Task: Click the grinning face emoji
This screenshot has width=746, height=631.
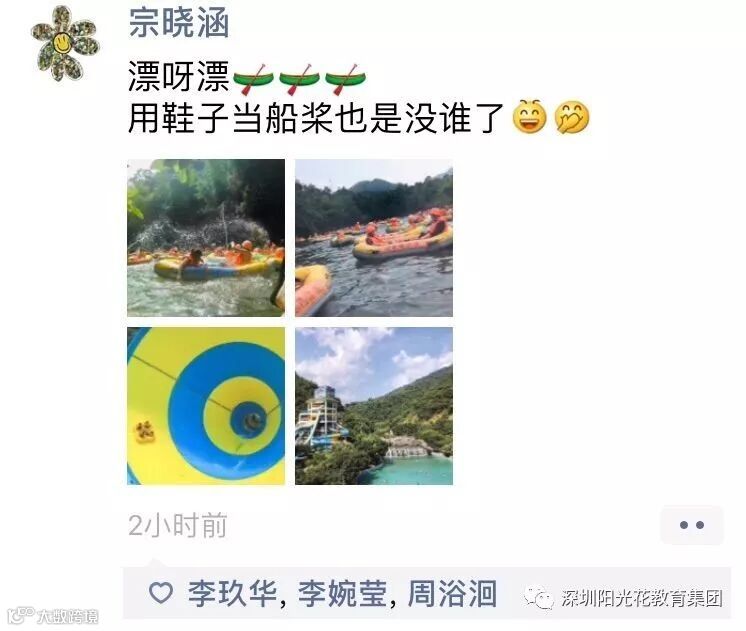Action: tap(529, 117)
